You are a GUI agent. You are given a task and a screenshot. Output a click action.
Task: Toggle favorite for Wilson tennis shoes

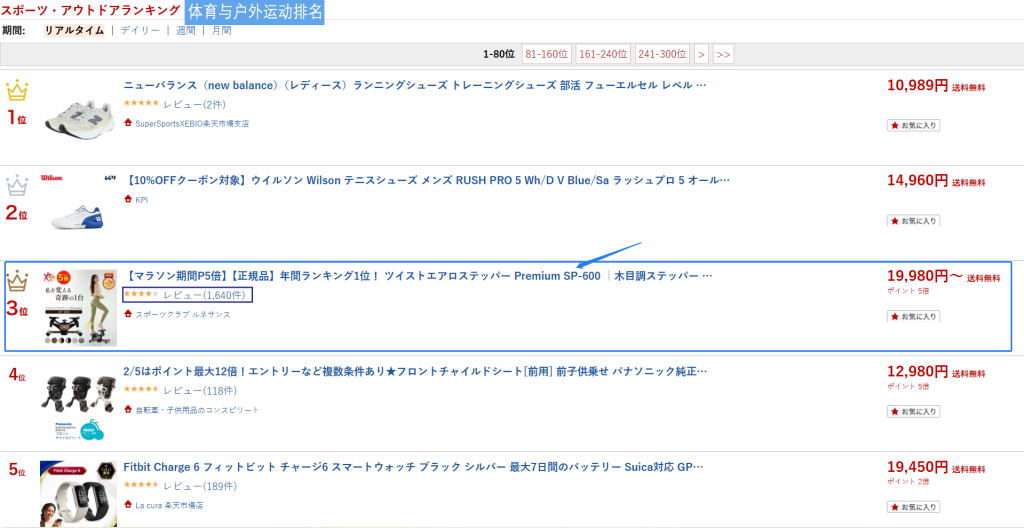click(913, 220)
